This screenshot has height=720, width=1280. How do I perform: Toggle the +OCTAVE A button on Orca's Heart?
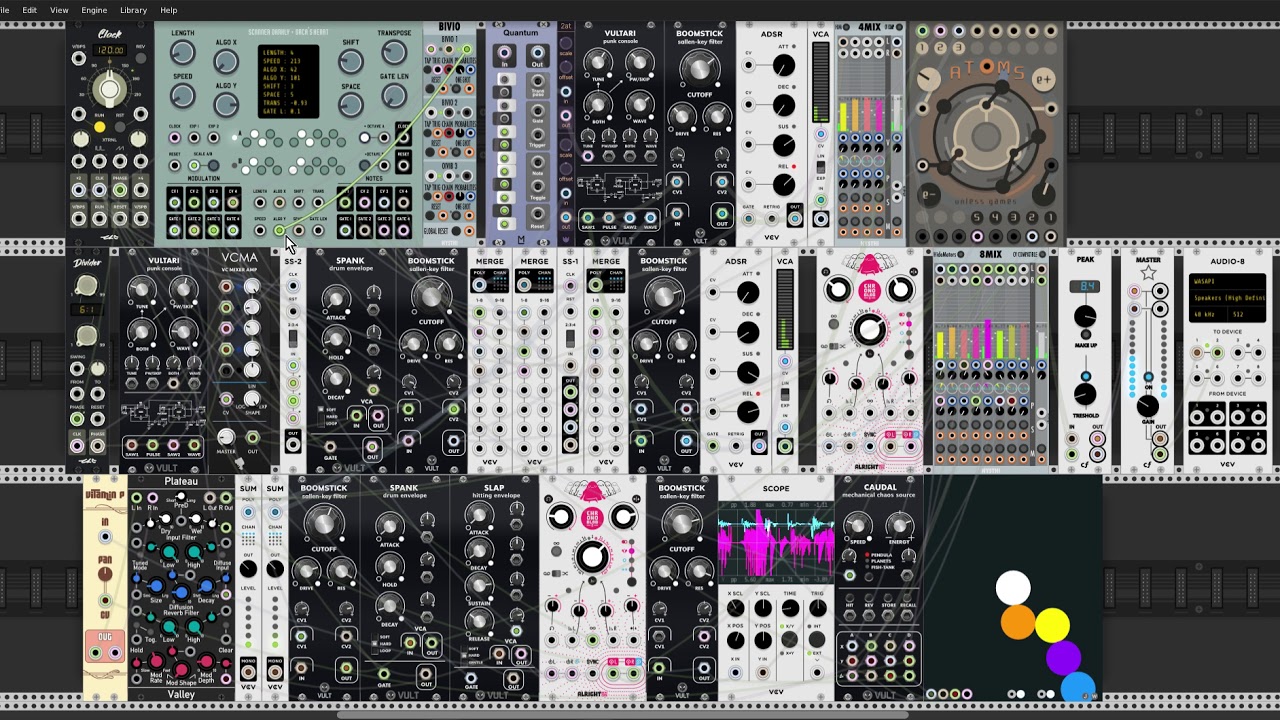[x=364, y=138]
